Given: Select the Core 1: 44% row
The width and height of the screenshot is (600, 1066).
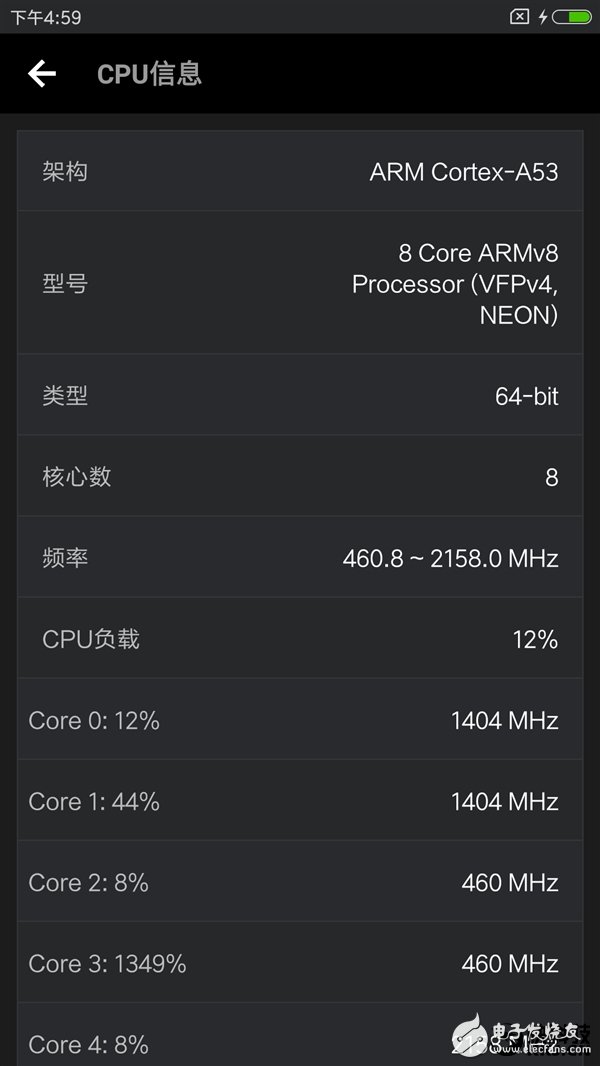Looking at the screenshot, I should [300, 801].
